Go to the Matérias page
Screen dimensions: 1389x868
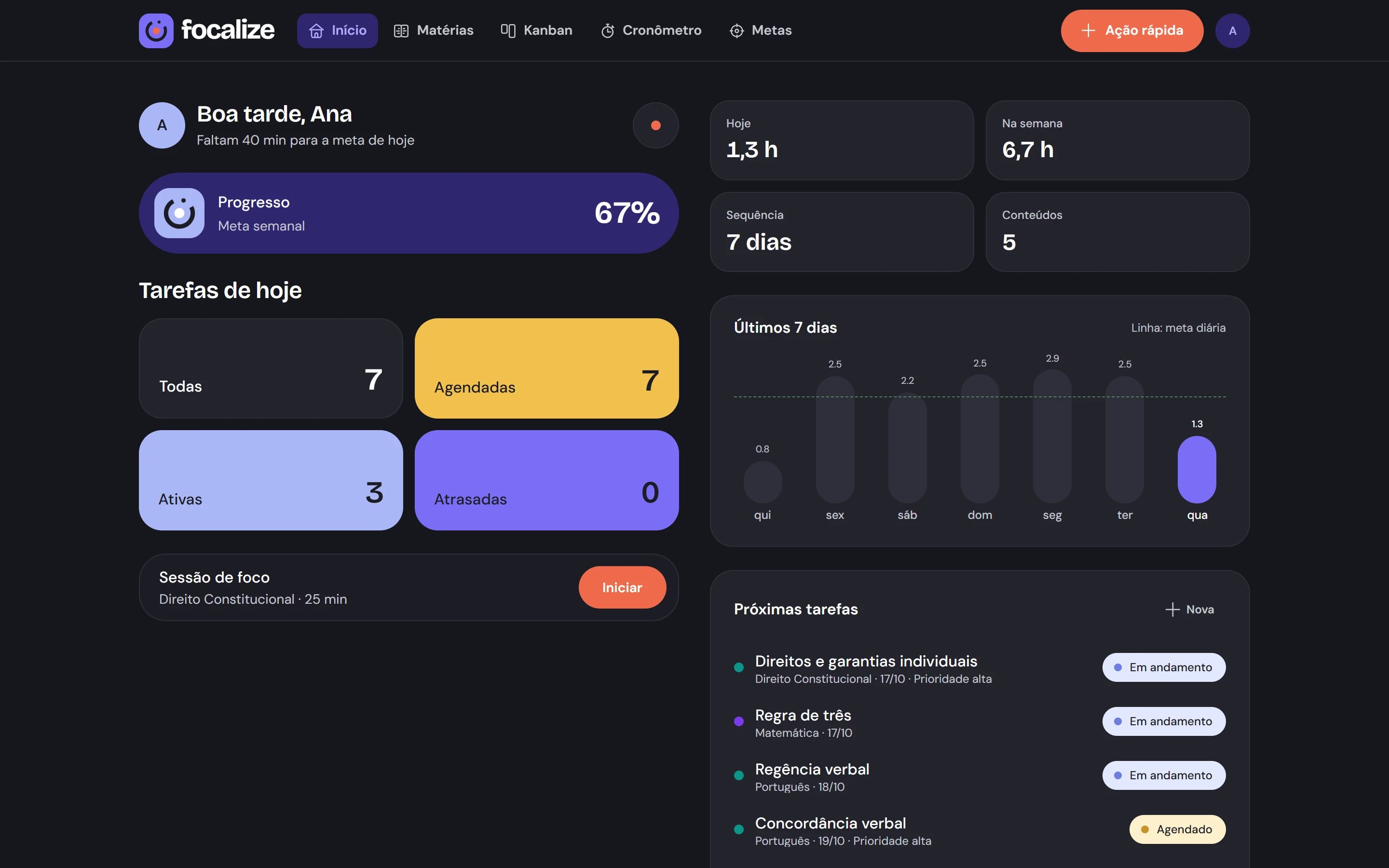434,30
